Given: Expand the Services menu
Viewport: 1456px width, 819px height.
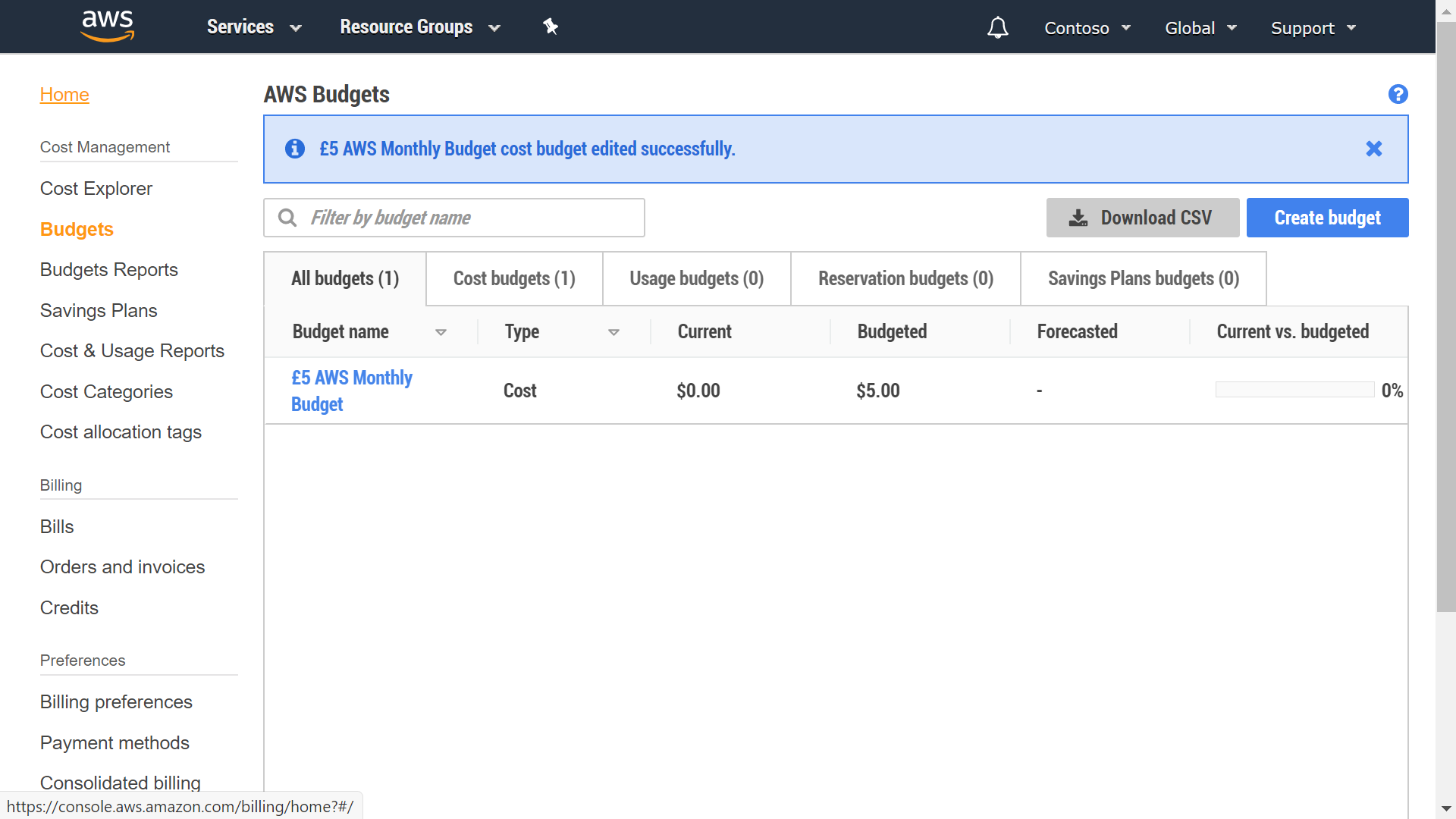Looking at the screenshot, I should 255,27.
